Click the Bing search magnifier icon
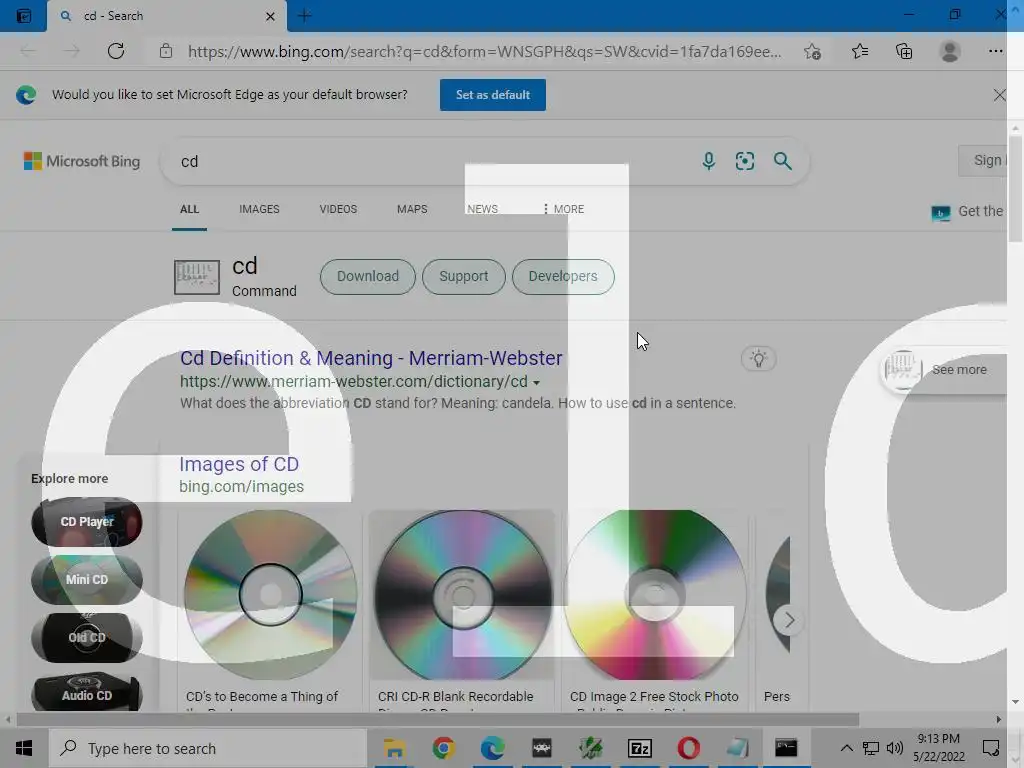Image resolution: width=1024 pixels, height=768 pixels. tap(782, 161)
